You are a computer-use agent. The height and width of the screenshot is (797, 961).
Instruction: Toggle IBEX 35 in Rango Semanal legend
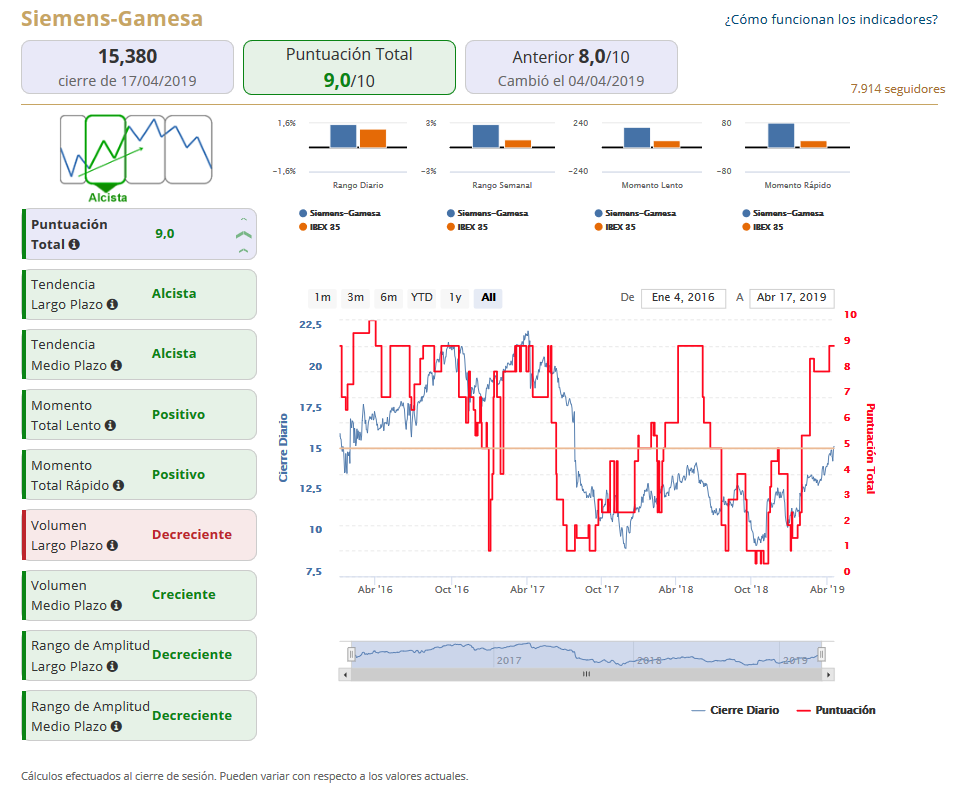click(468, 227)
